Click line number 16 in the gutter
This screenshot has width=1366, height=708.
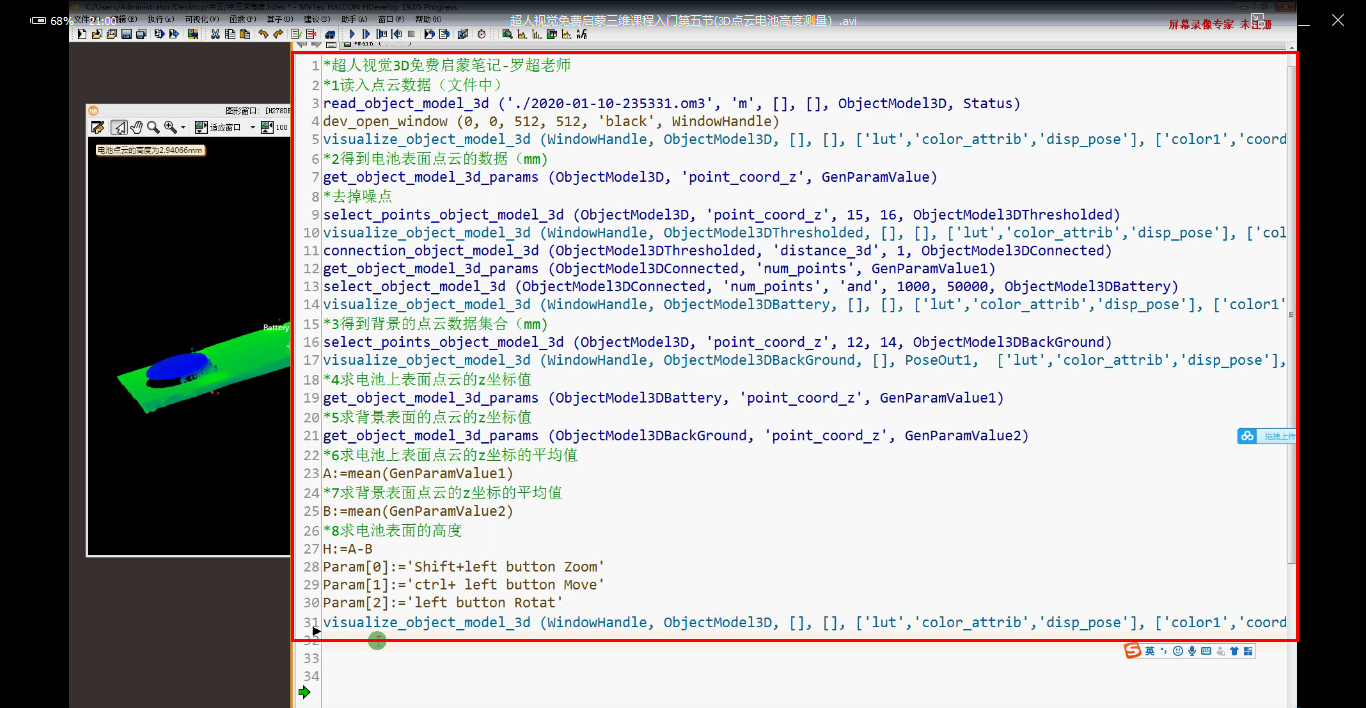(x=311, y=342)
